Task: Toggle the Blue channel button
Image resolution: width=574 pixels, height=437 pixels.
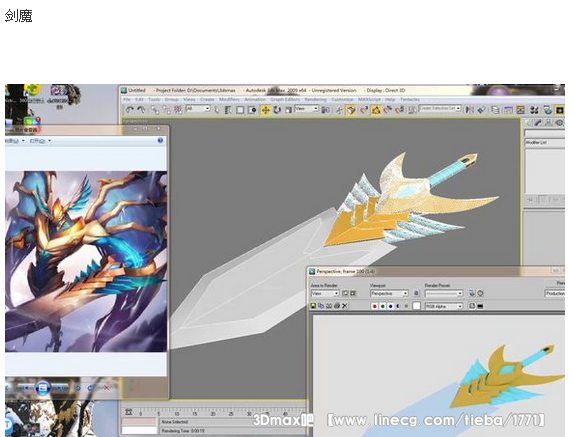Action: point(390,306)
